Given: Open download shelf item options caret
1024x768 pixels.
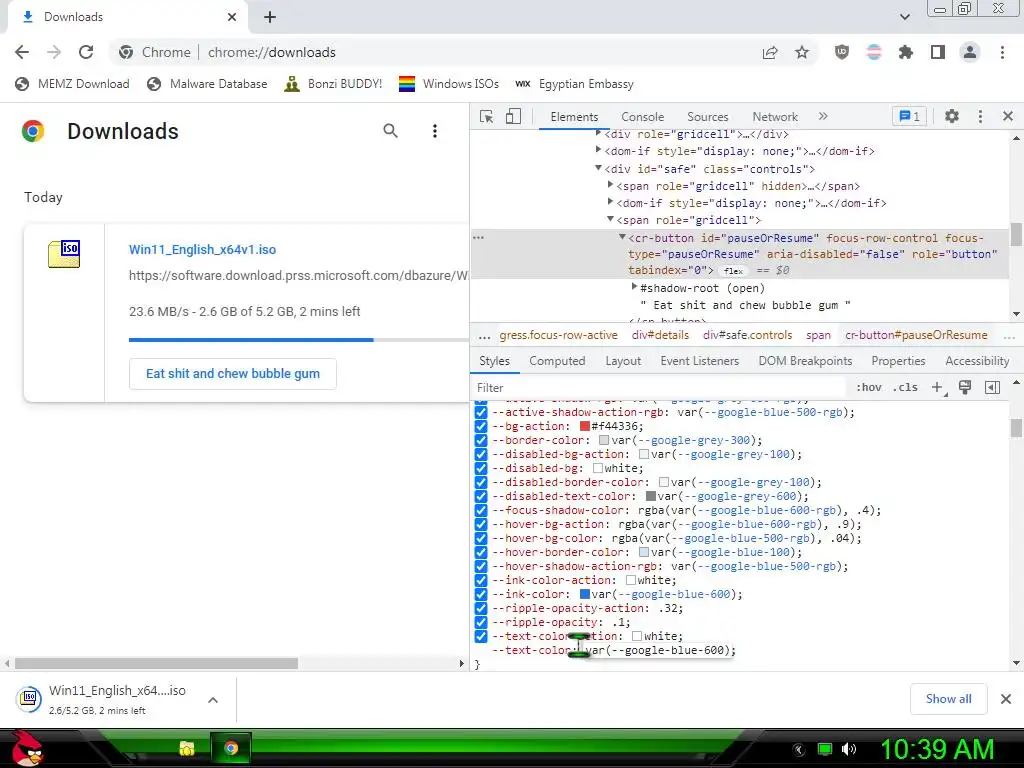Looking at the screenshot, I should coord(212,700).
